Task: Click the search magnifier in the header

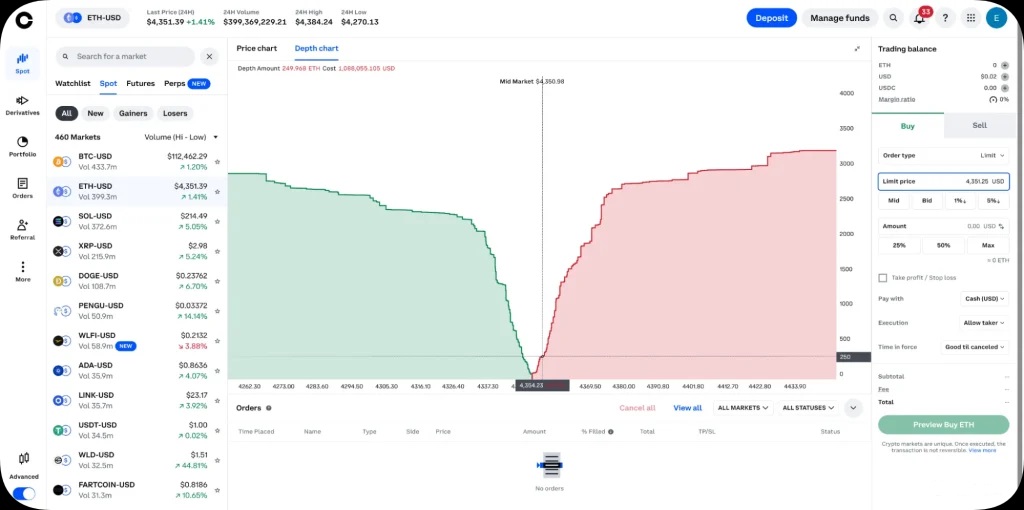Action: [893, 18]
